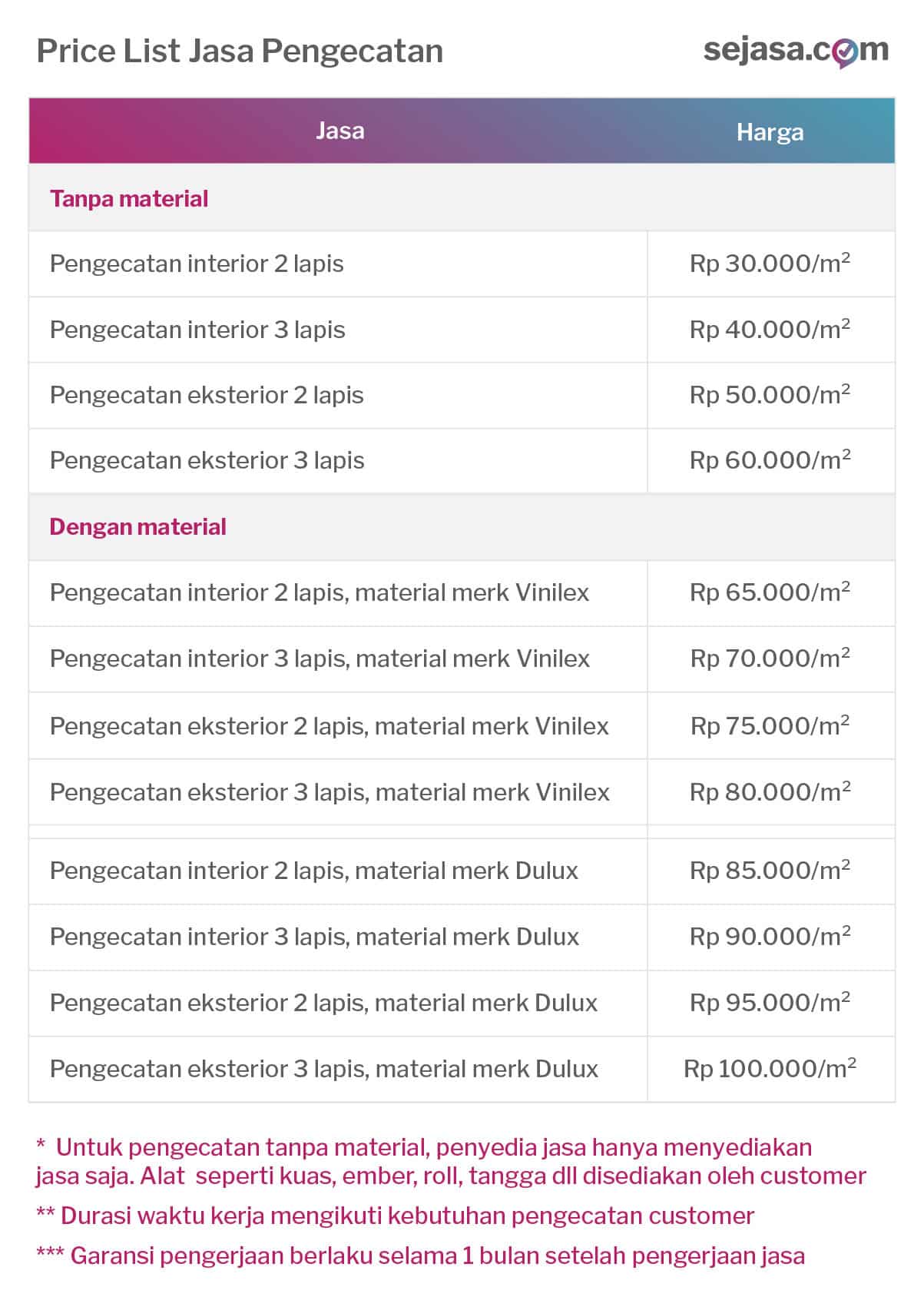
Task: Click the Rp 100.000/m² price cell
Action: (x=771, y=1069)
